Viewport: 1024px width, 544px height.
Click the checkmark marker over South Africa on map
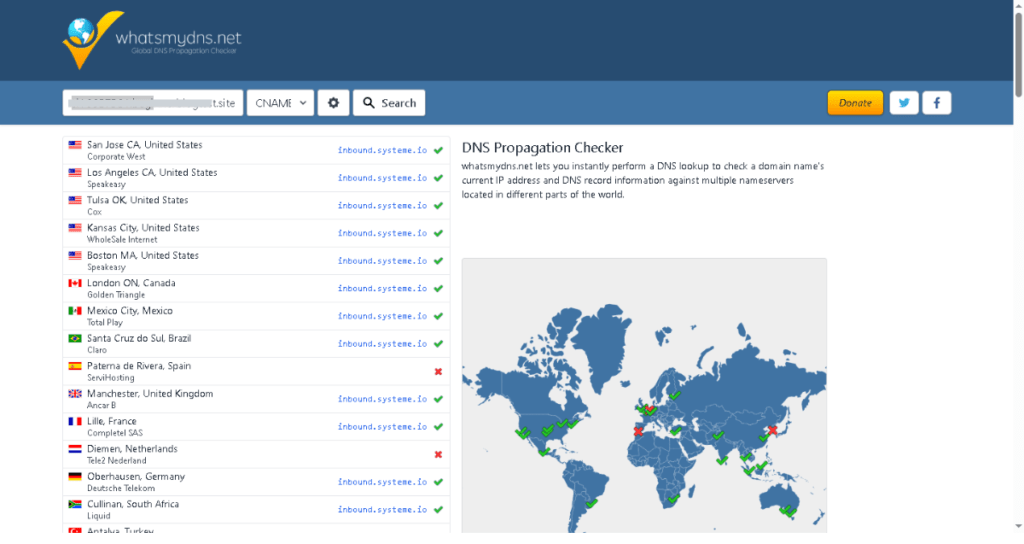pyautogui.click(x=674, y=499)
